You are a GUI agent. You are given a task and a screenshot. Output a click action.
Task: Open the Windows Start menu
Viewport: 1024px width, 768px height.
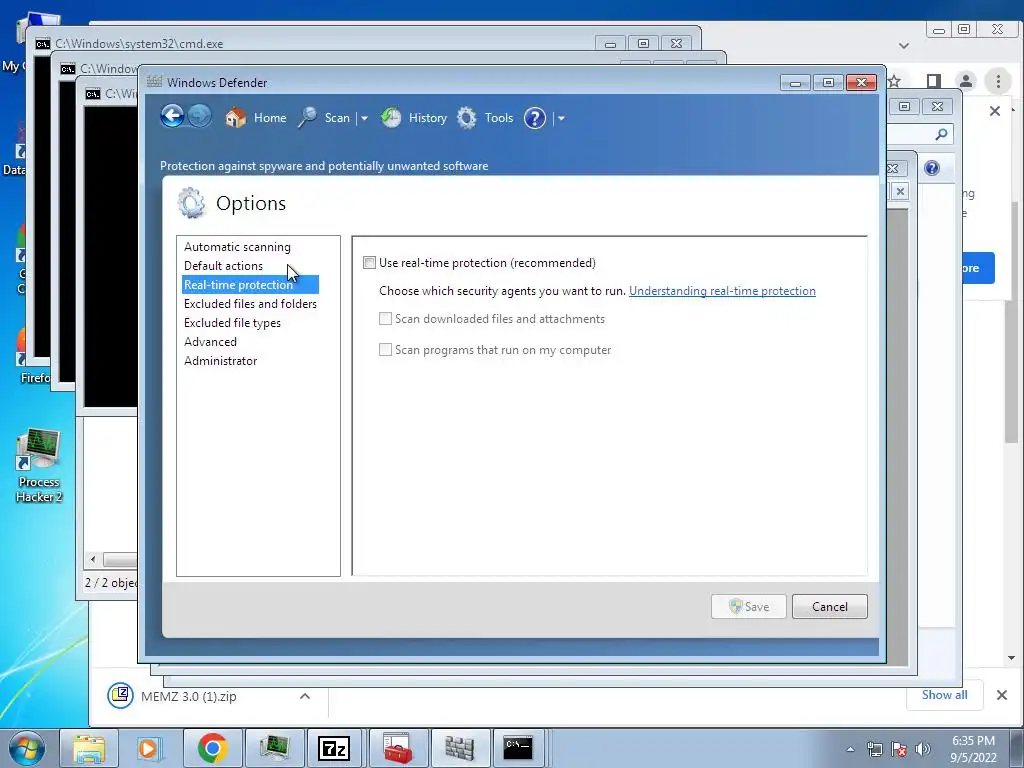27,748
